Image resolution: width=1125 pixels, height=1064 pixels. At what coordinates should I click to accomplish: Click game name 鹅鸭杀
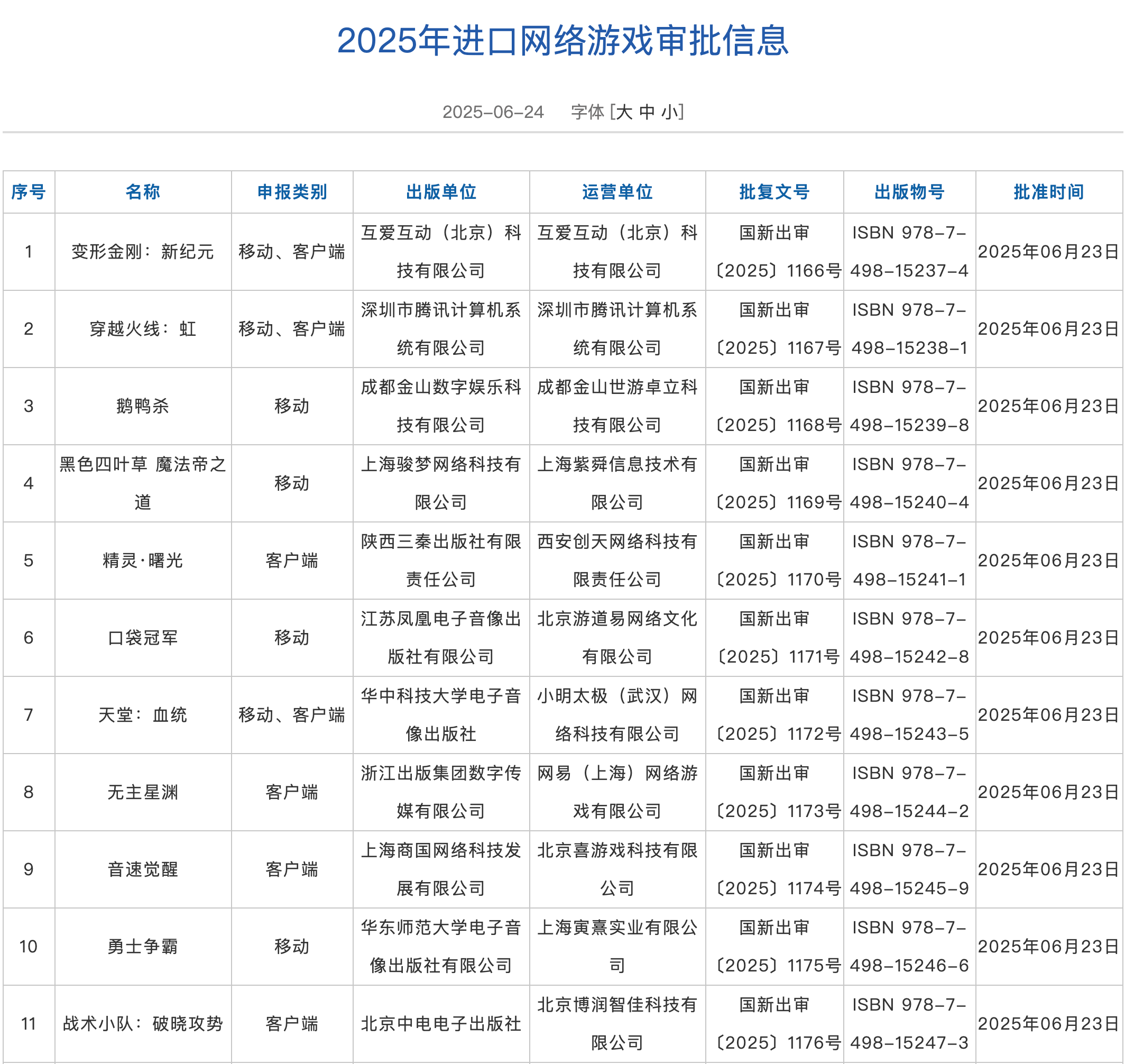[x=143, y=406]
